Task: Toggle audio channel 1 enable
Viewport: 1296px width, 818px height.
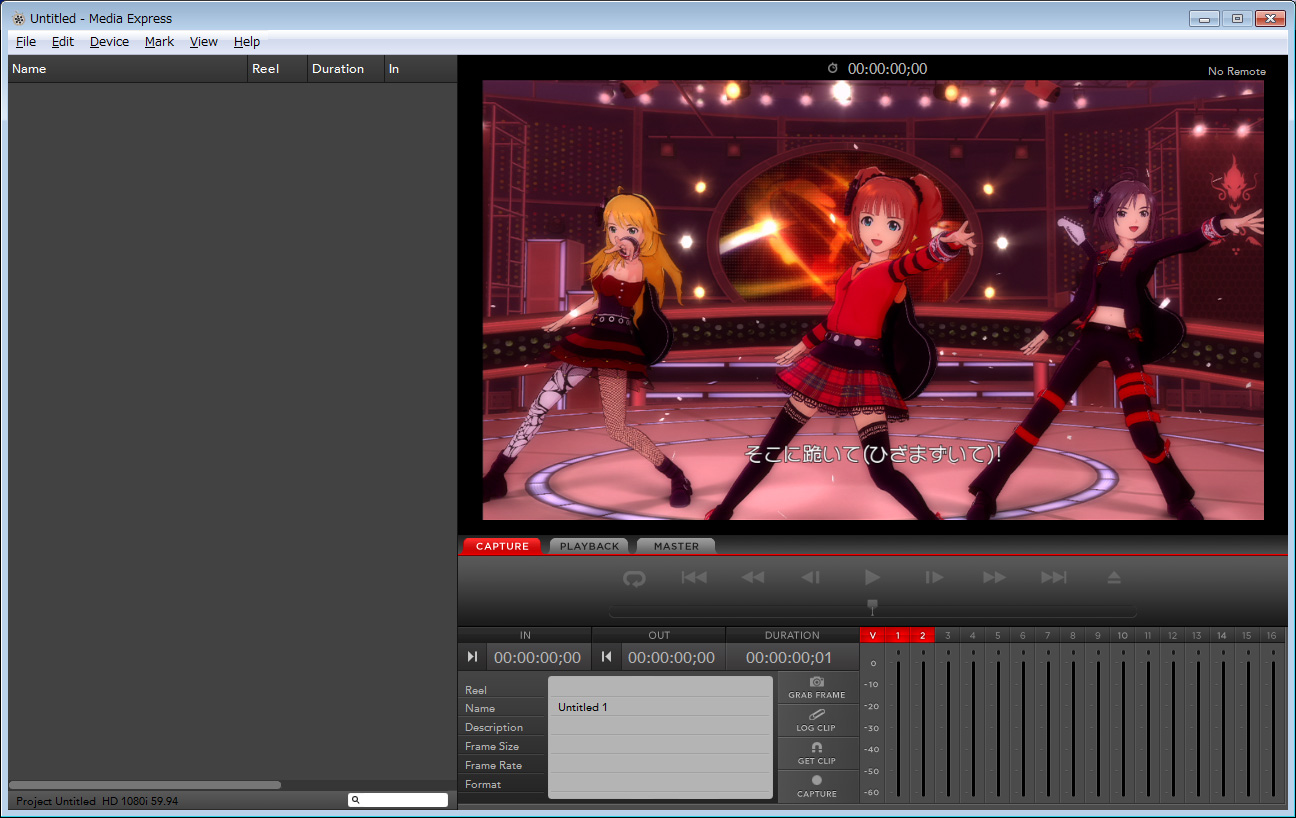Action: [x=898, y=635]
